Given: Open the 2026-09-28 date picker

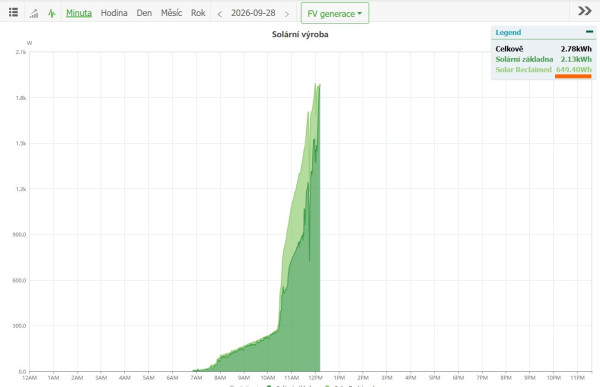Looking at the screenshot, I should click(x=253, y=13).
